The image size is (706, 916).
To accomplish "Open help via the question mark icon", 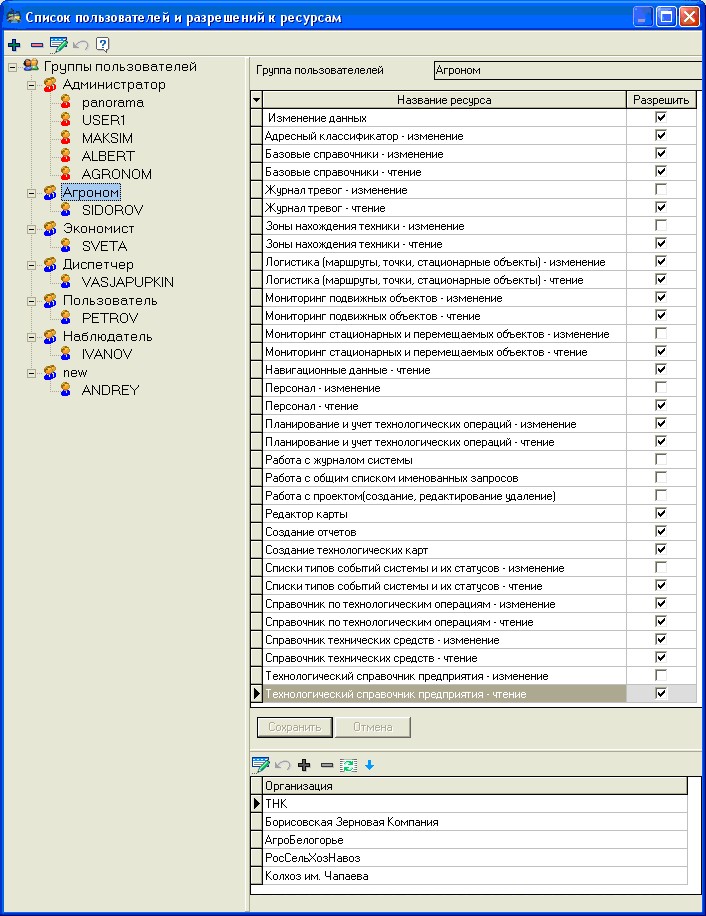I will pyautogui.click(x=102, y=45).
